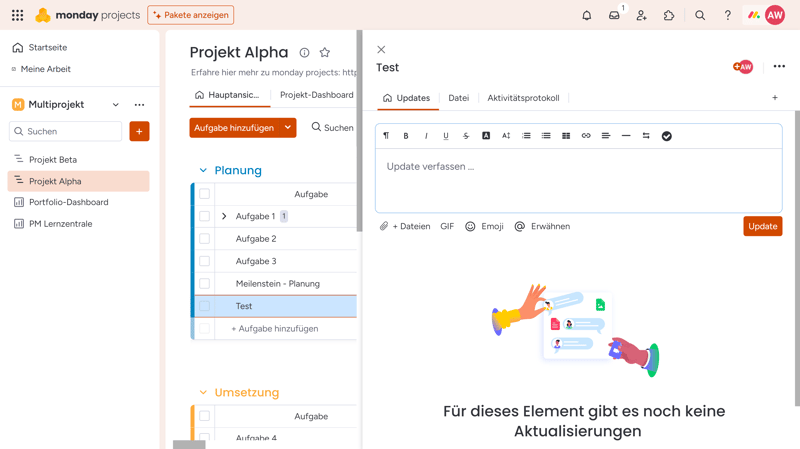Screen dimensions: 800x449
Task: Toggle bold formatting in update editor
Action: tap(406, 136)
